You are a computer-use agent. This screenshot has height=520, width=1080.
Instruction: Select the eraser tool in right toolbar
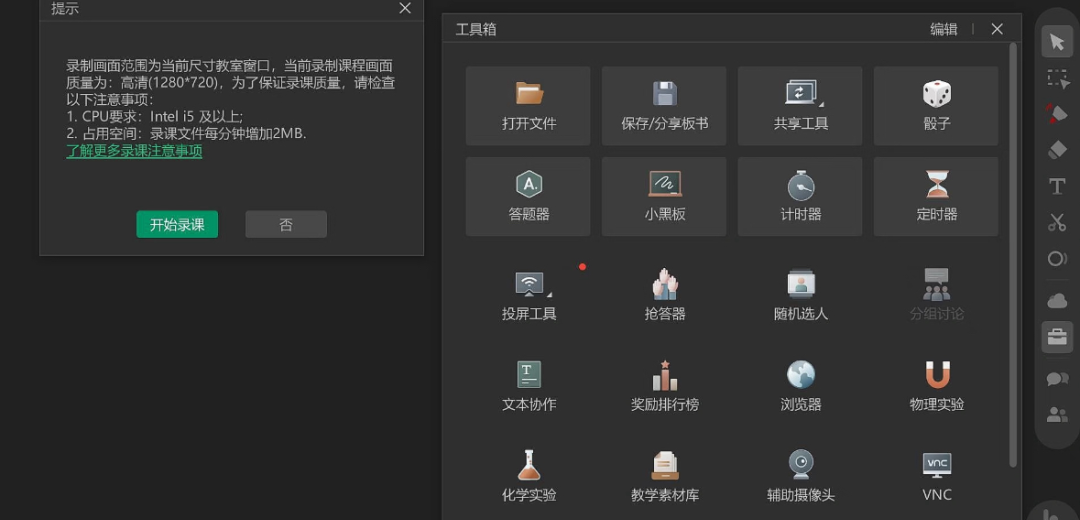click(1057, 150)
